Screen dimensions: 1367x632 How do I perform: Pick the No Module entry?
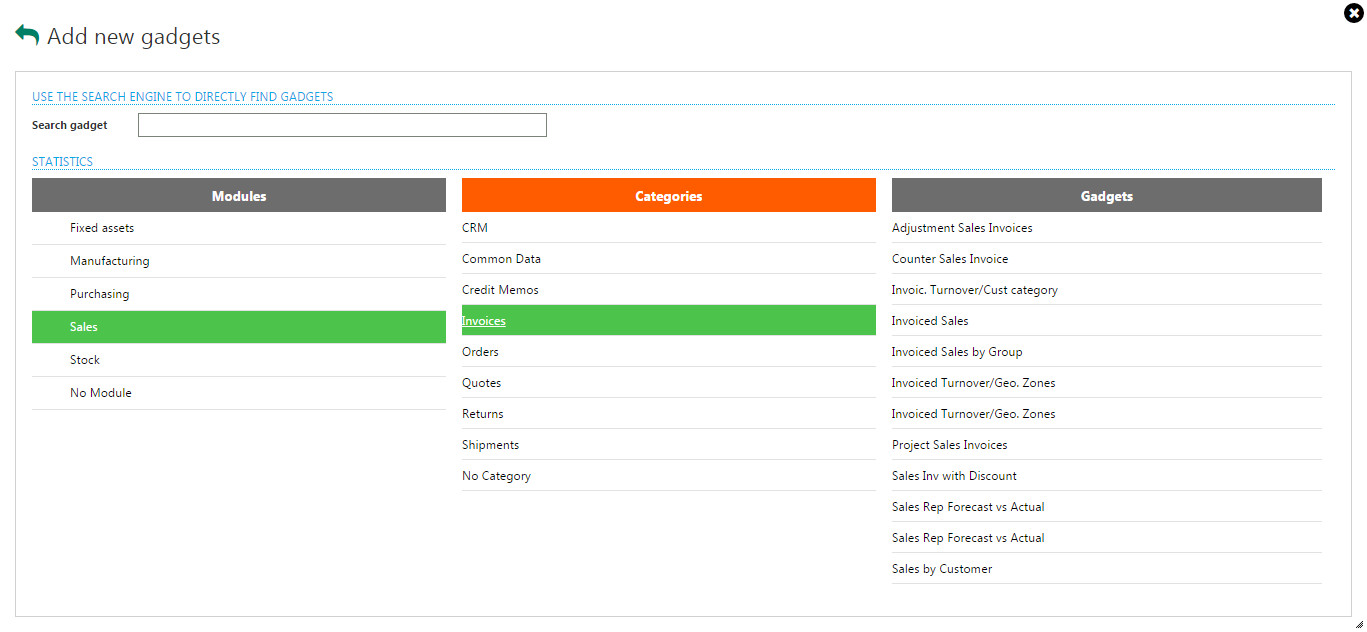(x=100, y=393)
